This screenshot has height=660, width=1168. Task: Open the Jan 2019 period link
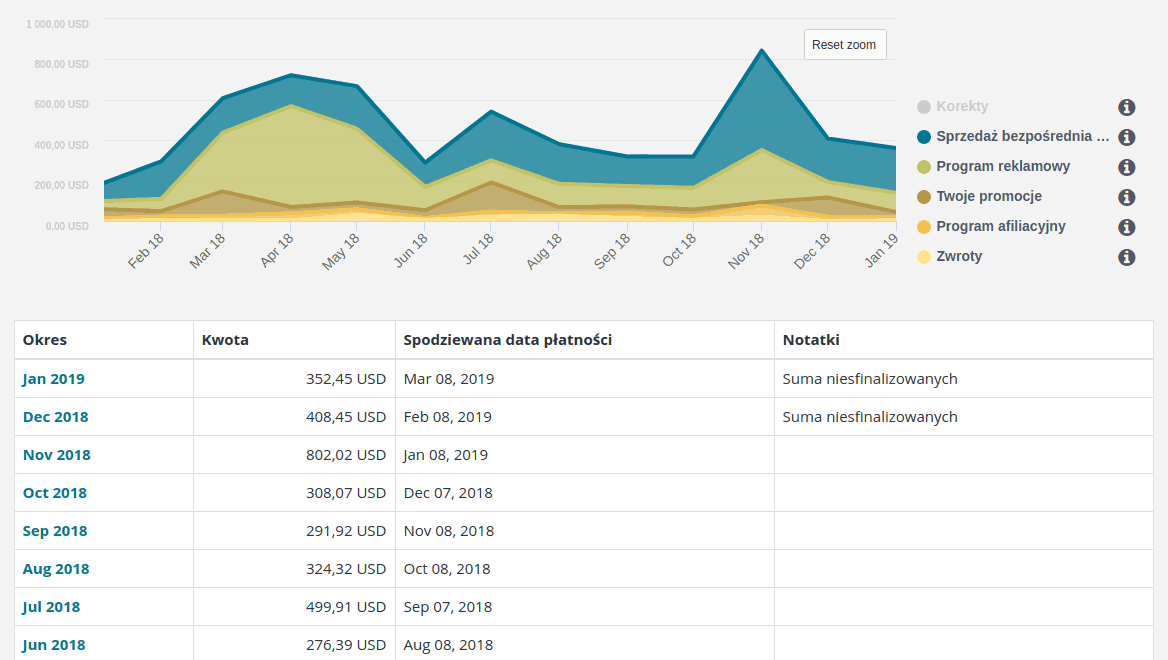[54, 378]
